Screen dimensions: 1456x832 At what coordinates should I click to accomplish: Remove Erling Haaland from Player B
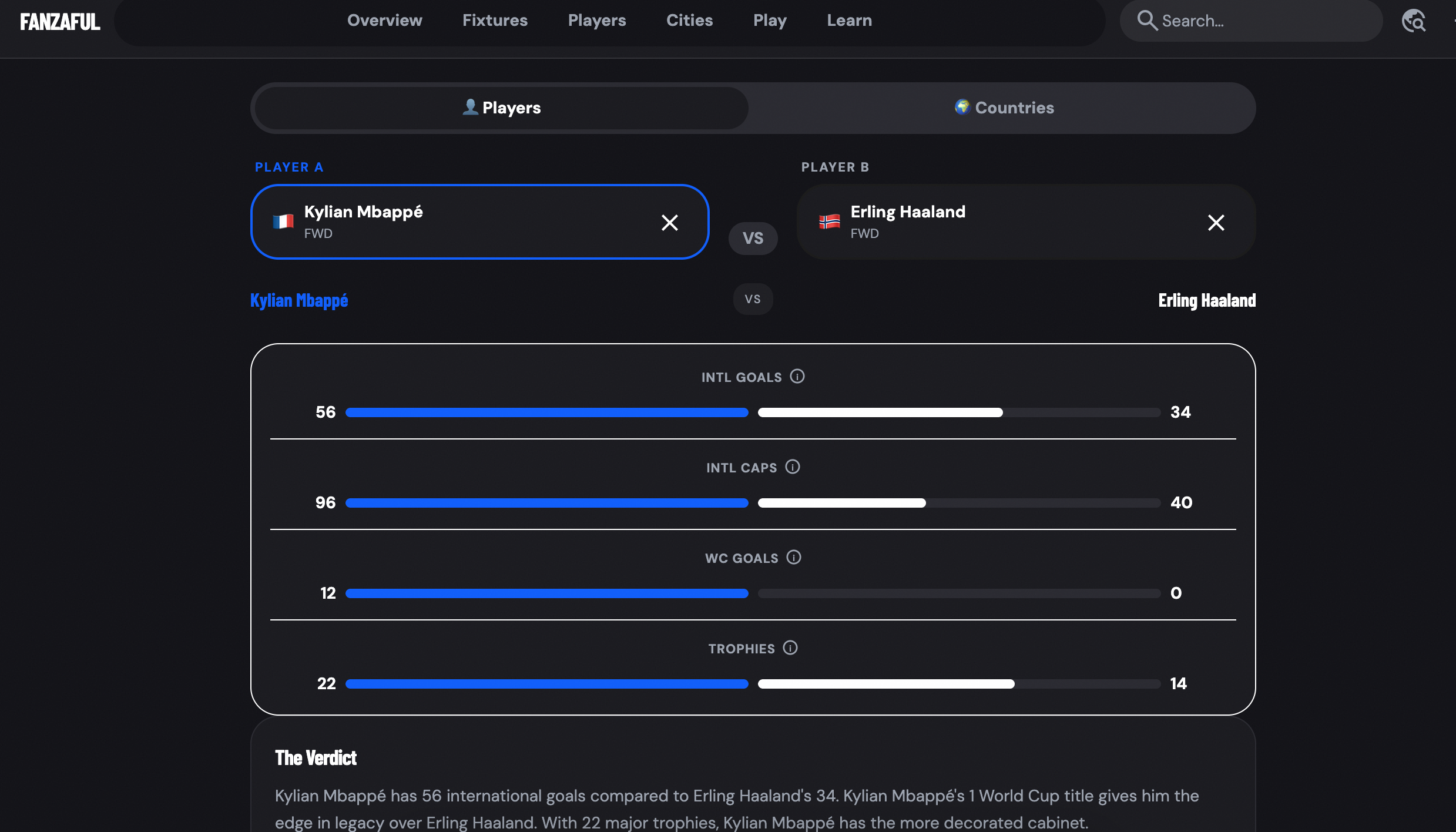click(1216, 223)
